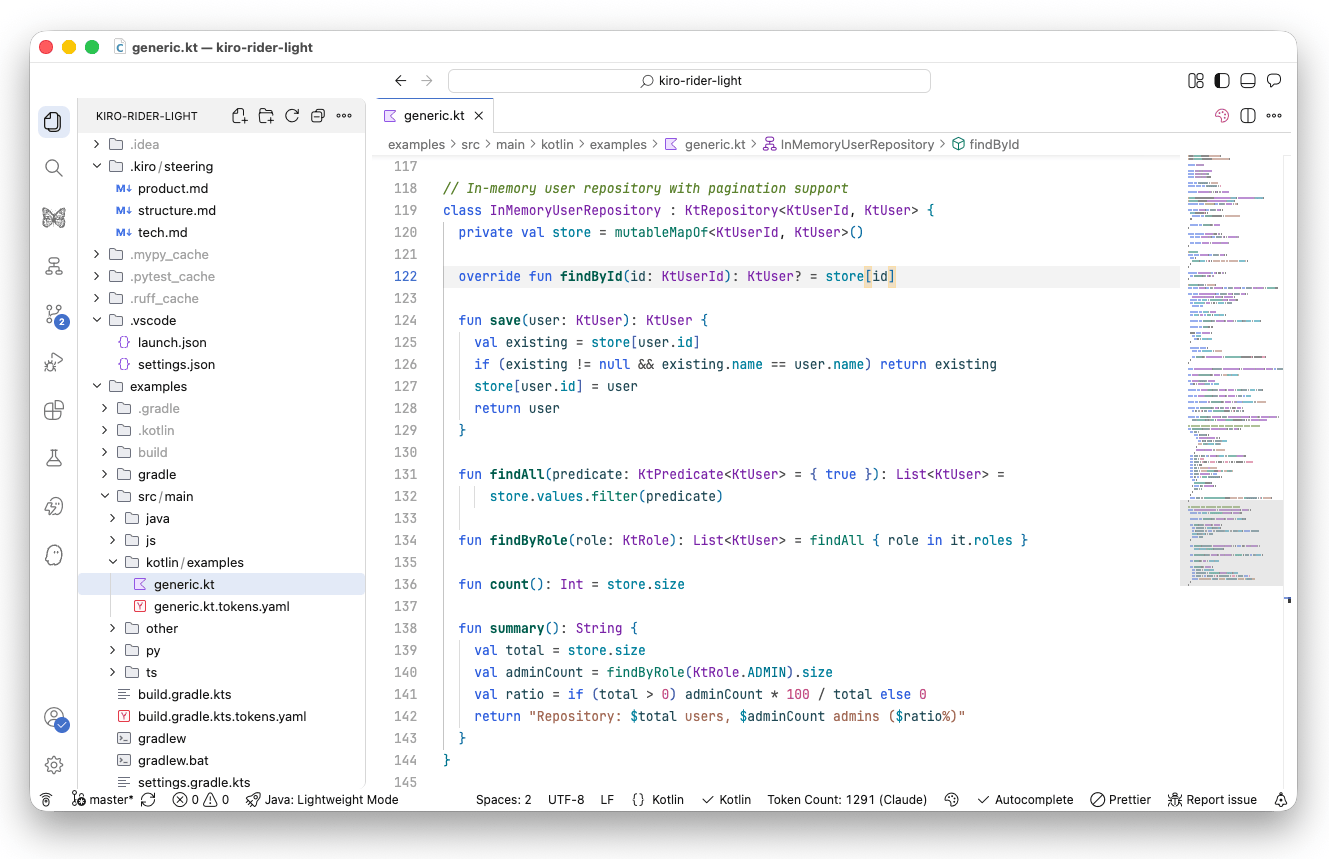Collapse all folders in explorer
1329x859 pixels.
pyautogui.click(x=318, y=116)
